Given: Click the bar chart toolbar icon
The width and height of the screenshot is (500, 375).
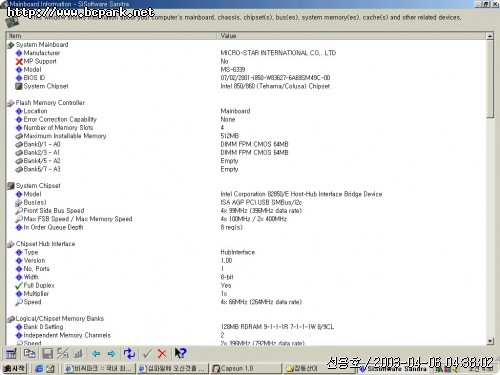Looking at the screenshot, I should (78, 354).
